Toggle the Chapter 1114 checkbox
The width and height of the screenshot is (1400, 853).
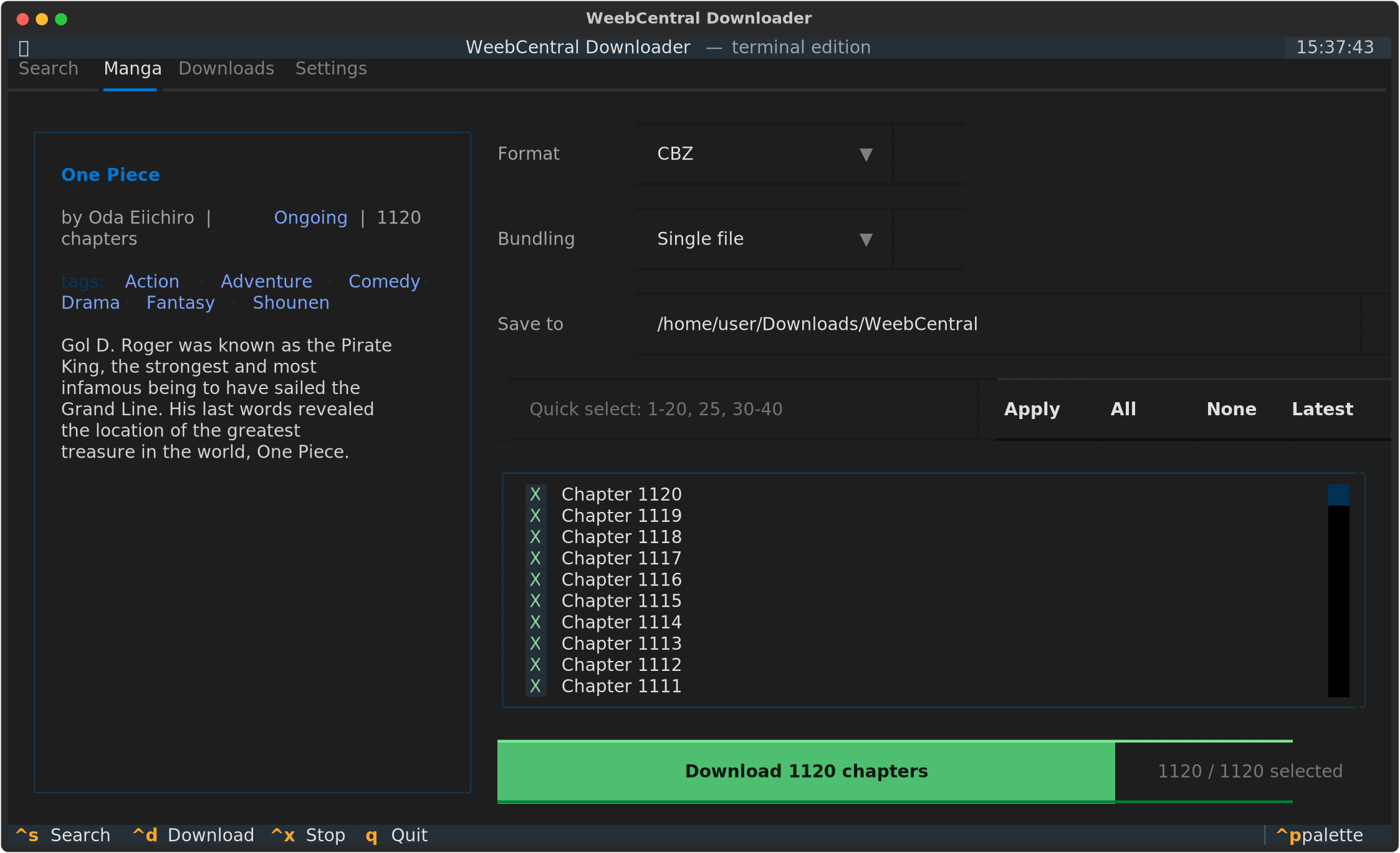click(535, 622)
